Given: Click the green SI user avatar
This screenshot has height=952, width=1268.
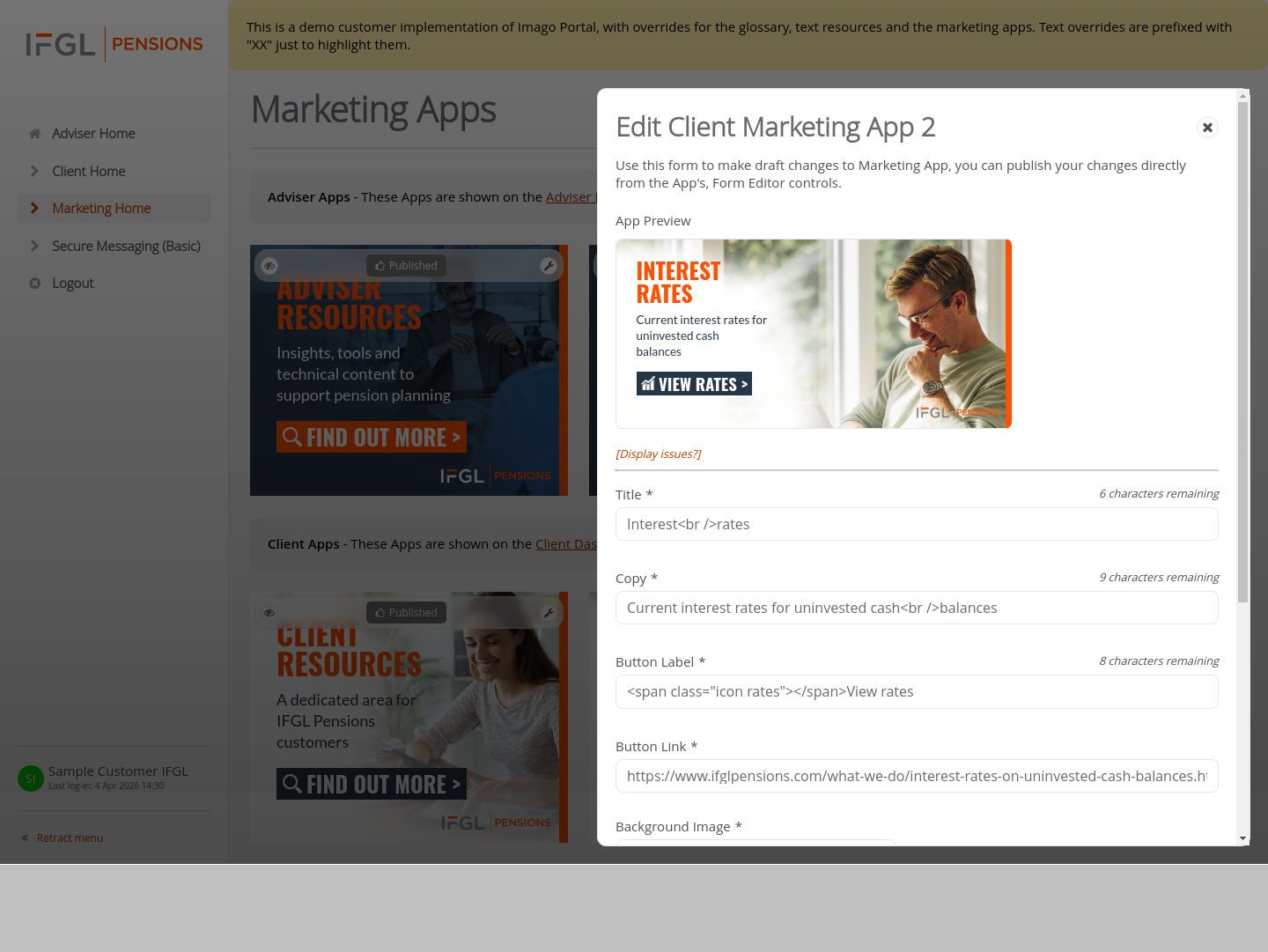Looking at the screenshot, I should (31, 779).
